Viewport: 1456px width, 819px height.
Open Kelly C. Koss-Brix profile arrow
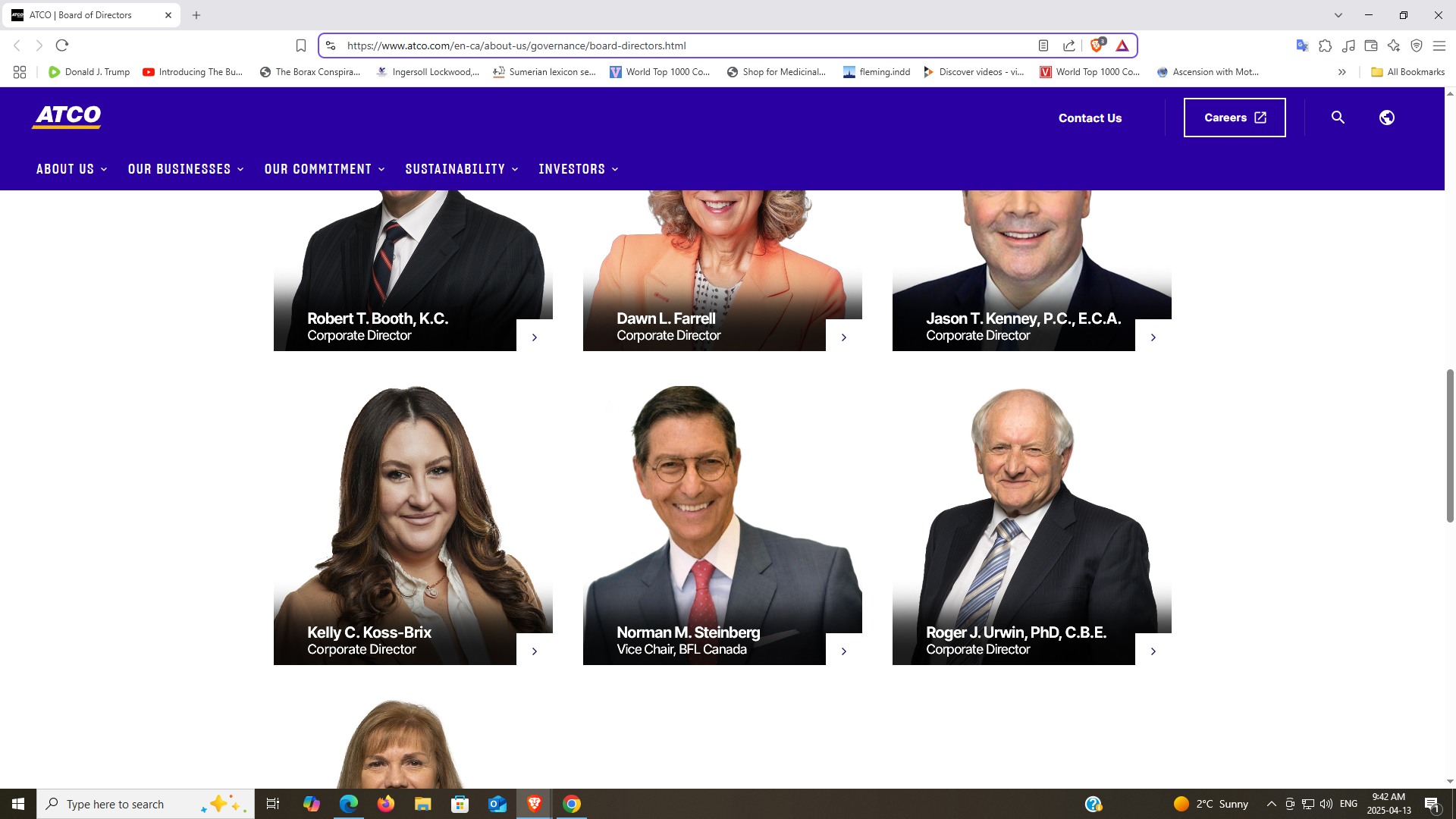535,650
